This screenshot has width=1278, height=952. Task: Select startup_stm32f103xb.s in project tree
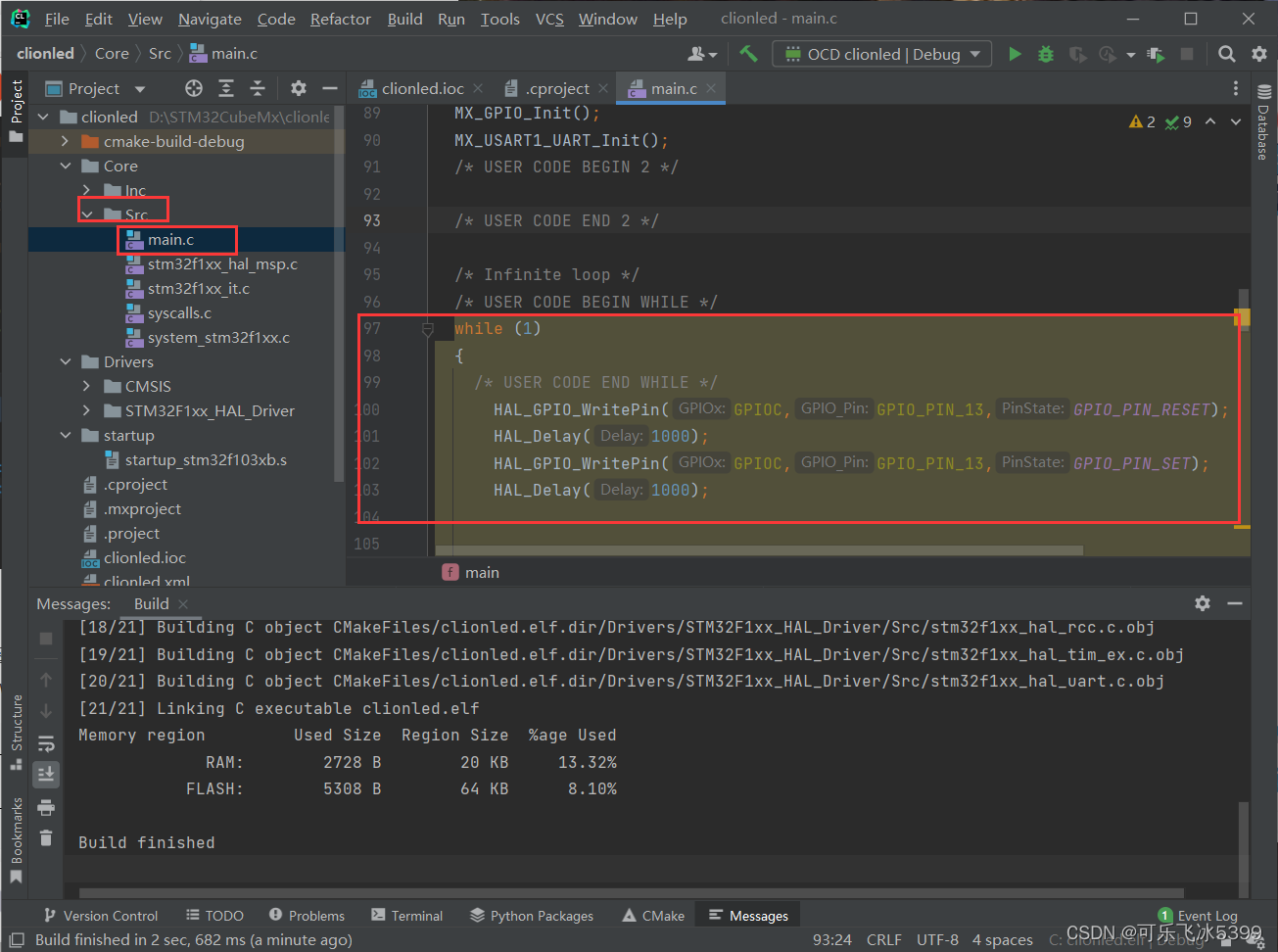pos(206,459)
